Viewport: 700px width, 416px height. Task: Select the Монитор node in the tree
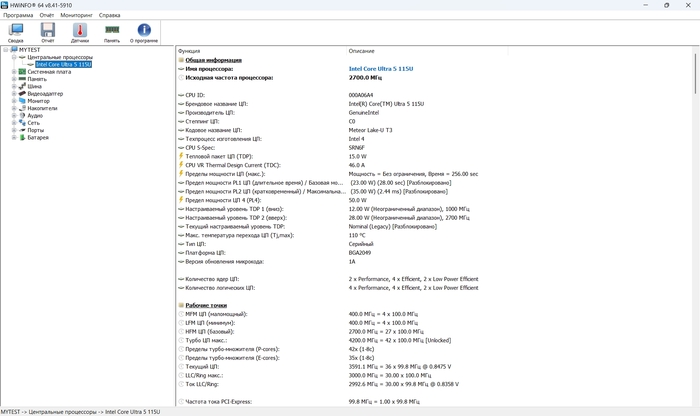(39, 101)
